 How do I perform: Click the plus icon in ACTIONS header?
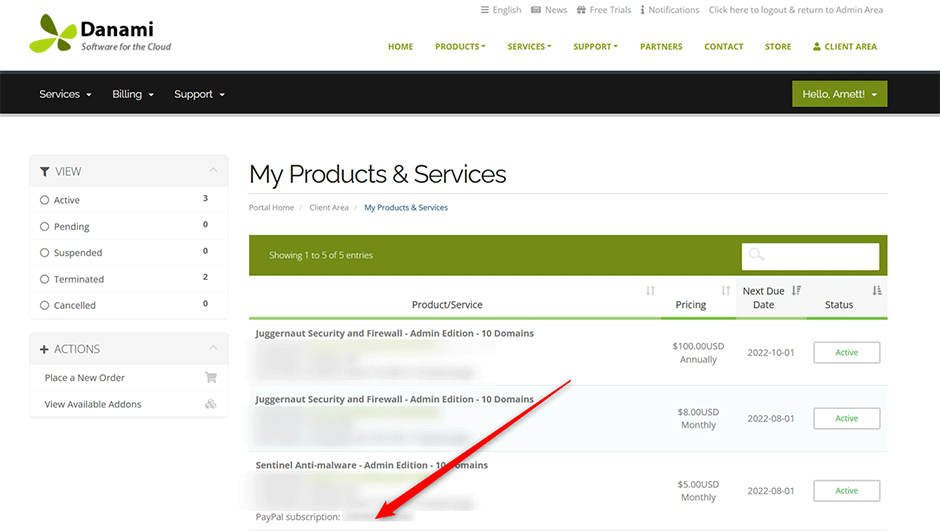point(44,349)
